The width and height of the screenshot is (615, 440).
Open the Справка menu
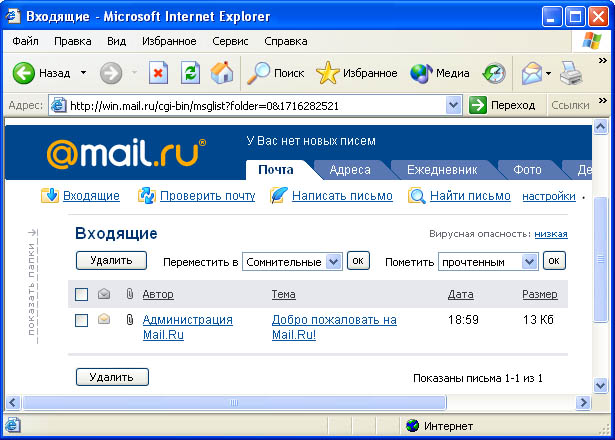(x=286, y=41)
